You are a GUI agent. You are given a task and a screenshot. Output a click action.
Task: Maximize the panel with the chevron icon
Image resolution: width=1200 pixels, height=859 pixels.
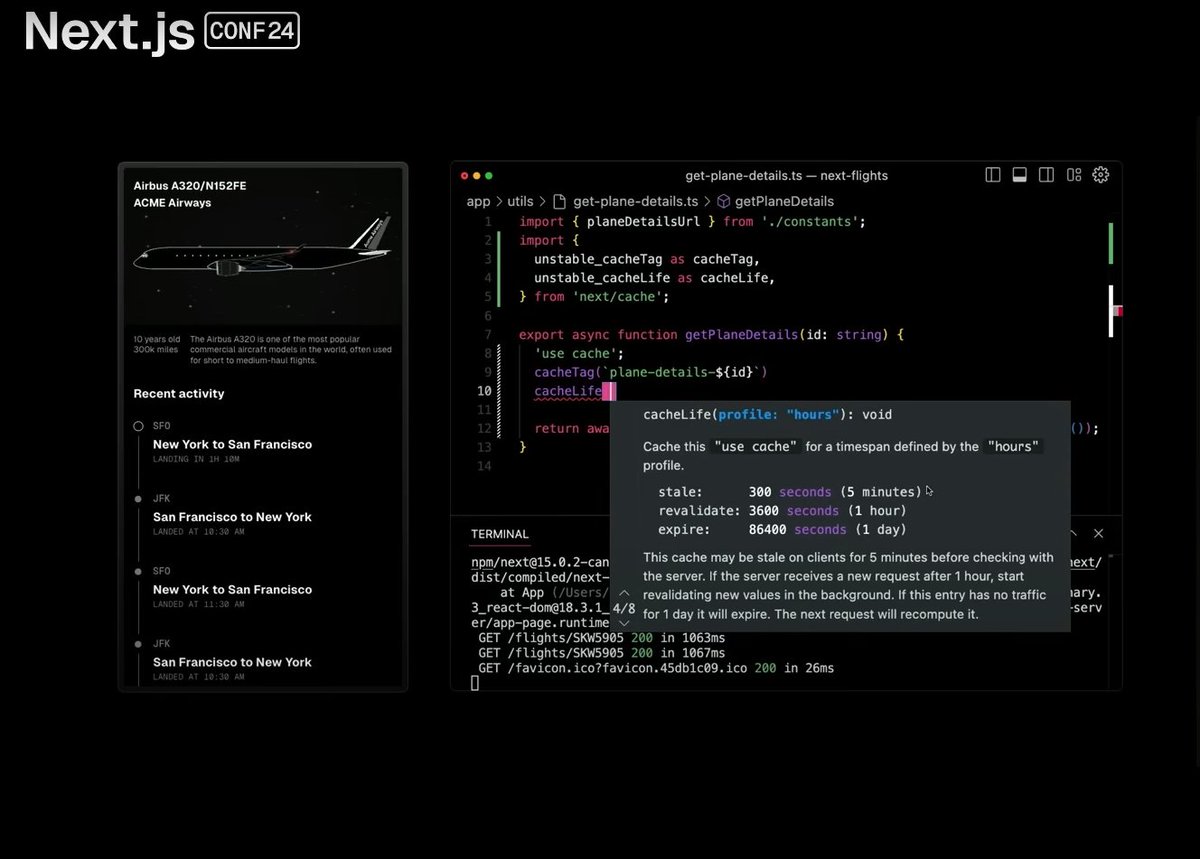pyautogui.click(x=1072, y=533)
